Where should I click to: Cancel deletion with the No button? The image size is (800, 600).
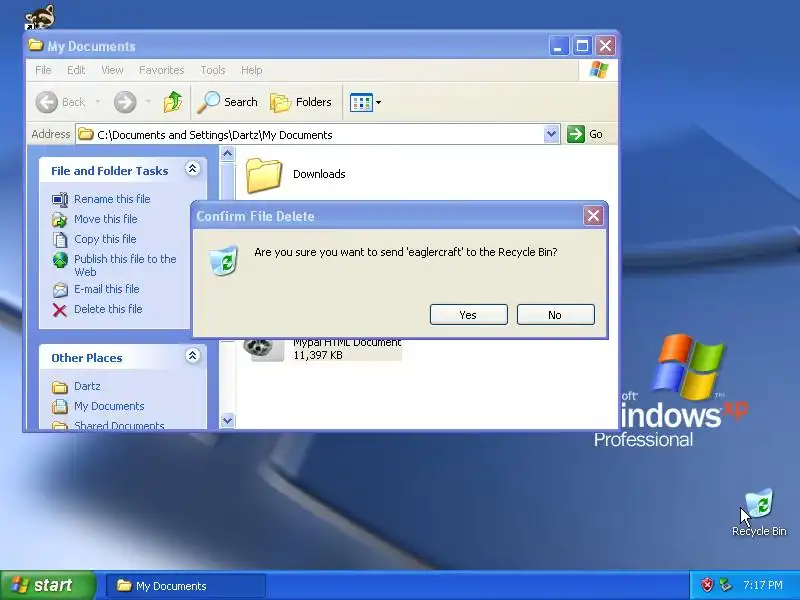click(x=556, y=315)
